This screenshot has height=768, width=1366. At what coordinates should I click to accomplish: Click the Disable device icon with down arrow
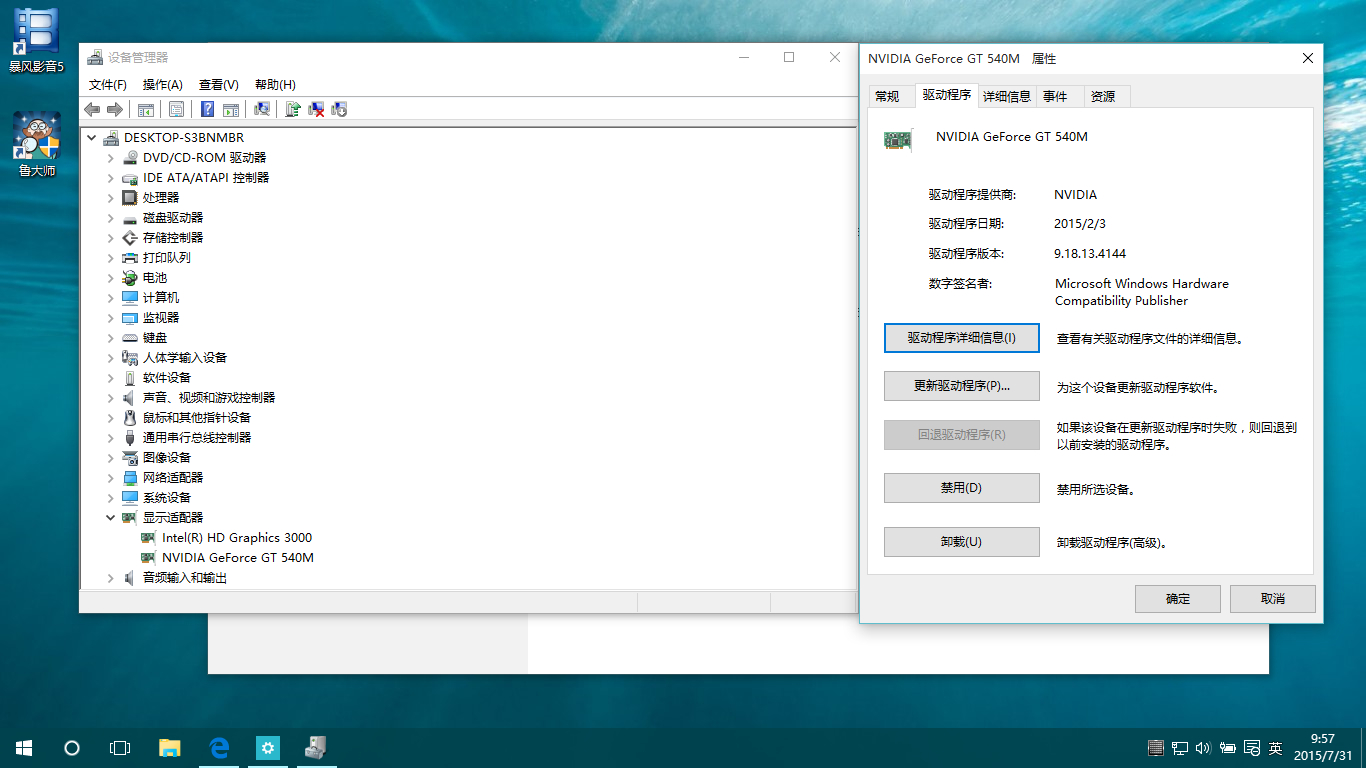coord(339,109)
